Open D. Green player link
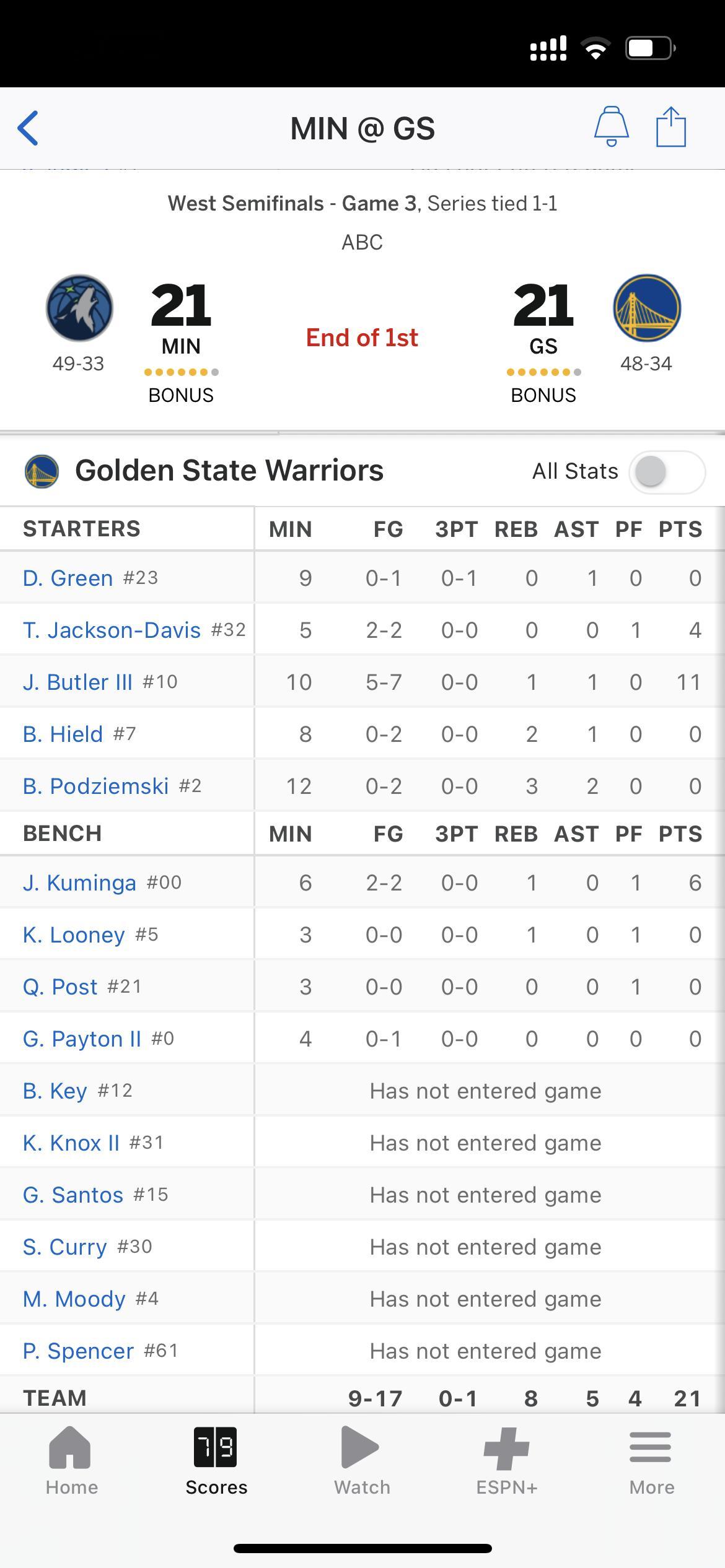 click(x=68, y=578)
